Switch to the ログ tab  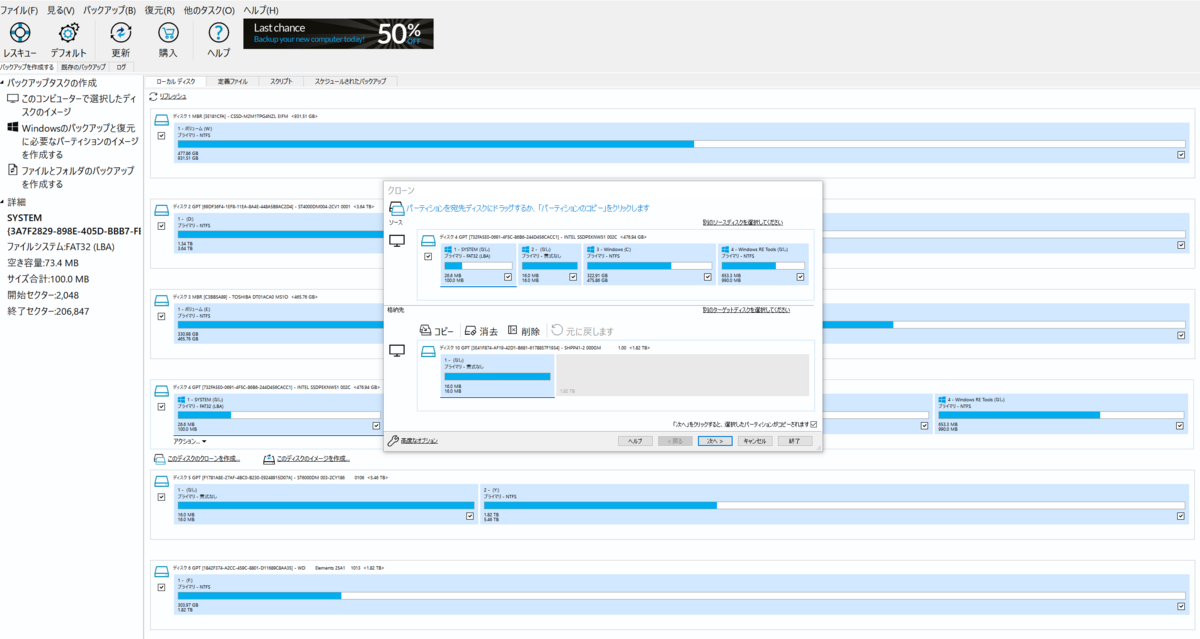coord(121,67)
